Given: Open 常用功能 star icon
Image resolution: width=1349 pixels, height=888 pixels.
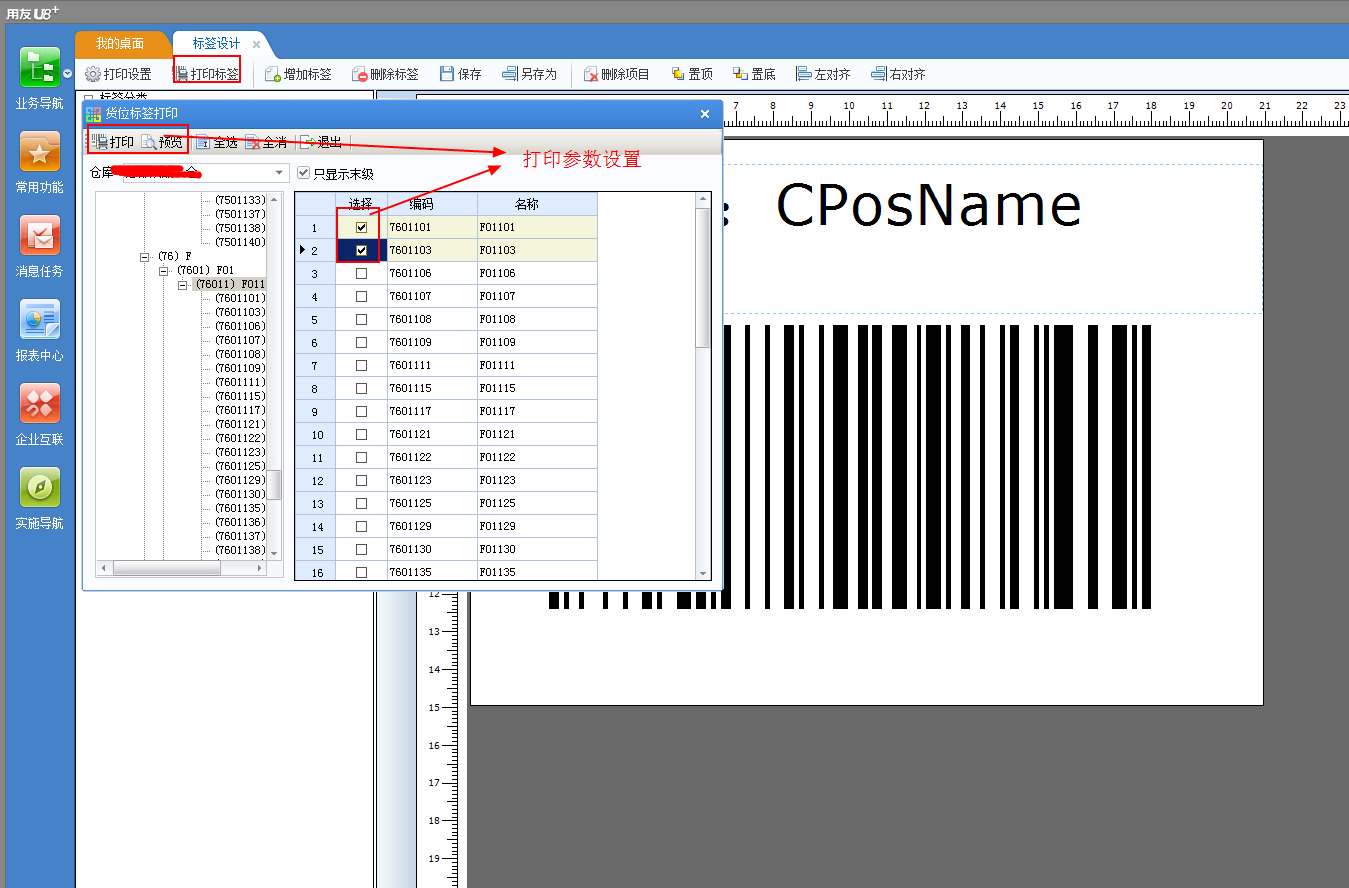Looking at the screenshot, I should point(40,152).
